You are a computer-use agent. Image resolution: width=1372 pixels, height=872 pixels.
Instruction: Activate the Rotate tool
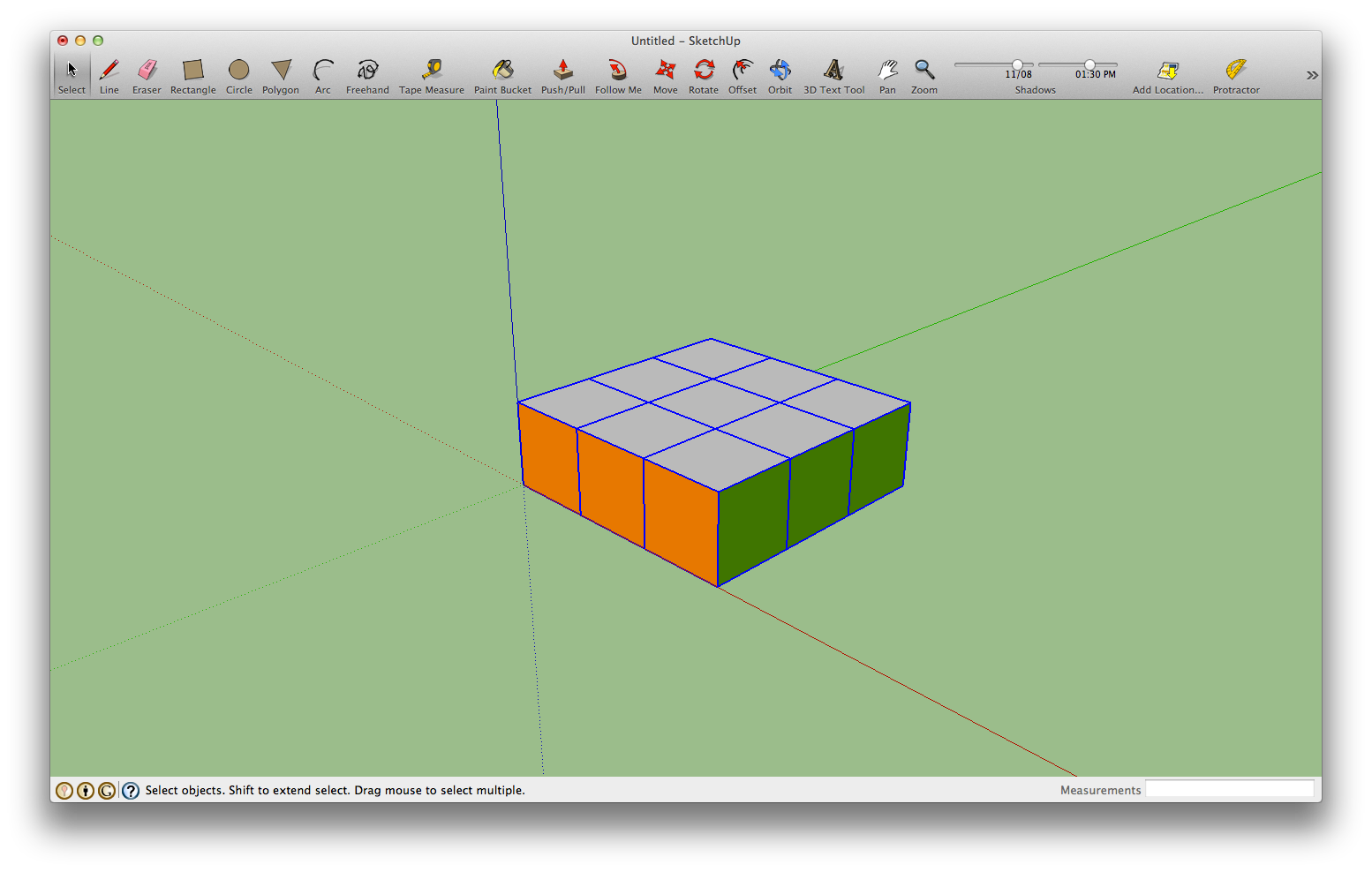(x=704, y=71)
